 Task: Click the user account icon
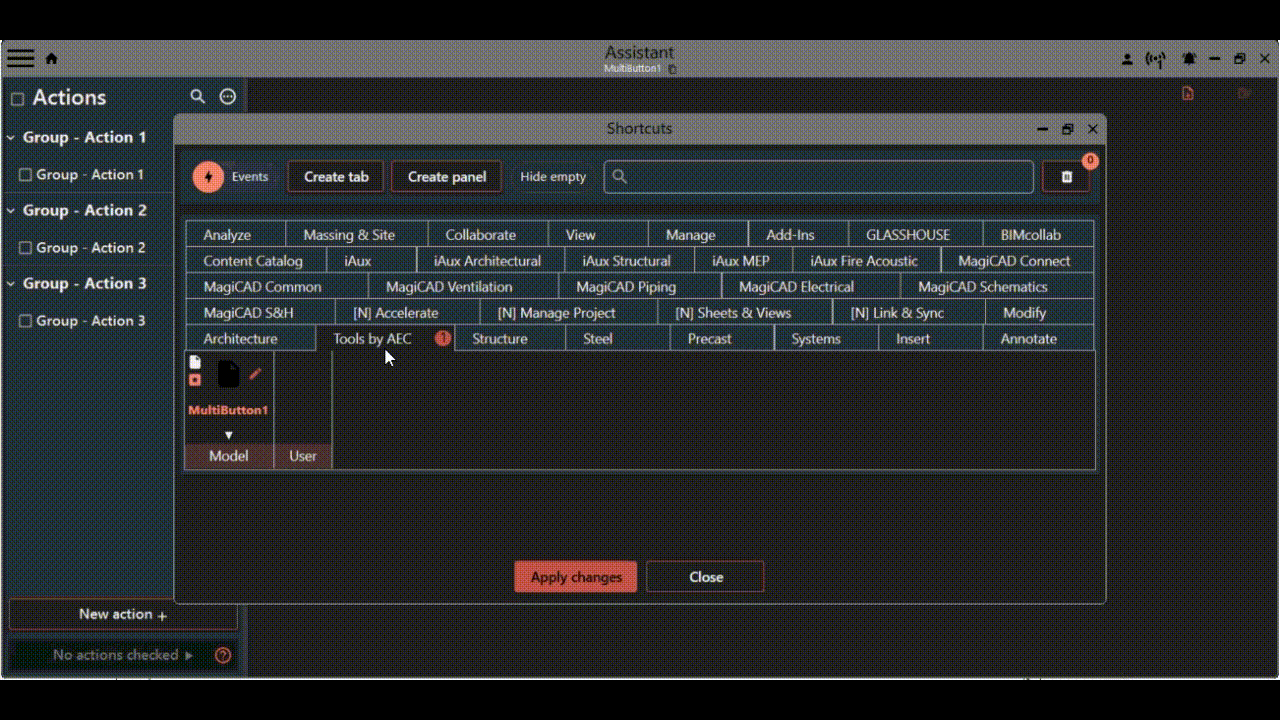pos(1127,59)
